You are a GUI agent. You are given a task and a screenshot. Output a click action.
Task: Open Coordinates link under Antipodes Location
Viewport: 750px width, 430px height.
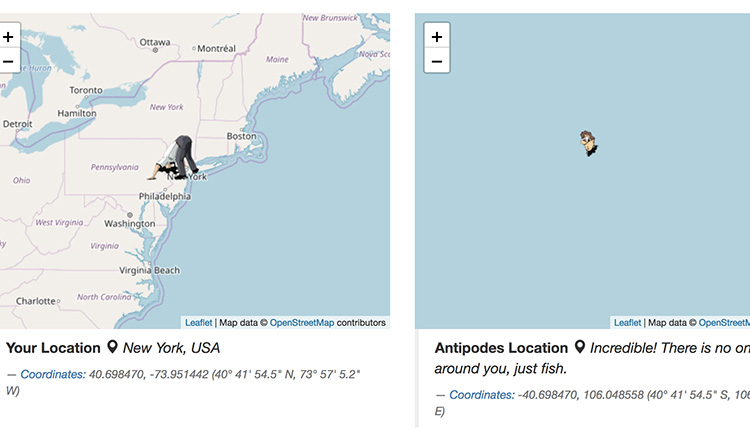(482, 395)
